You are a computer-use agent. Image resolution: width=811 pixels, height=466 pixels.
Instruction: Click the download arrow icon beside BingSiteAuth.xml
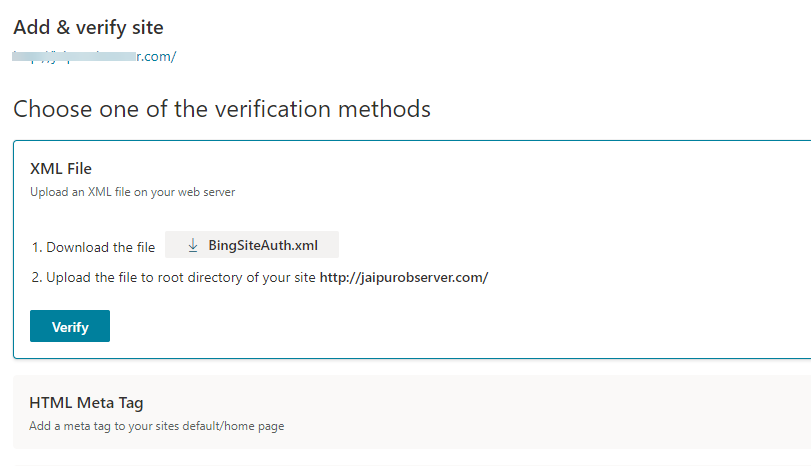pyautogui.click(x=193, y=245)
